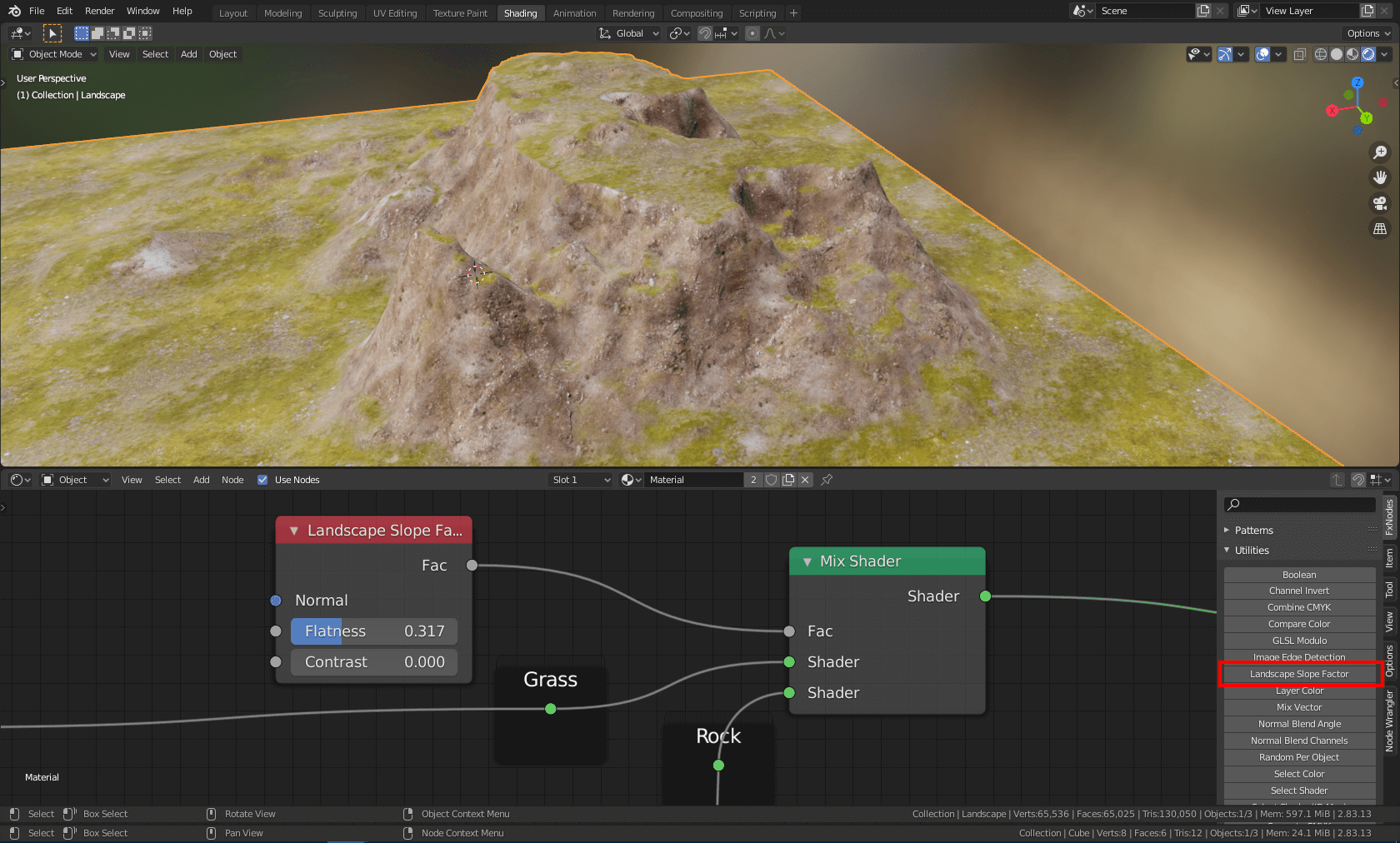The image size is (1400, 843).
Task: Open the Slot 1 material slot dropdown
Action: pyautogui.click(x=579, y=480)
